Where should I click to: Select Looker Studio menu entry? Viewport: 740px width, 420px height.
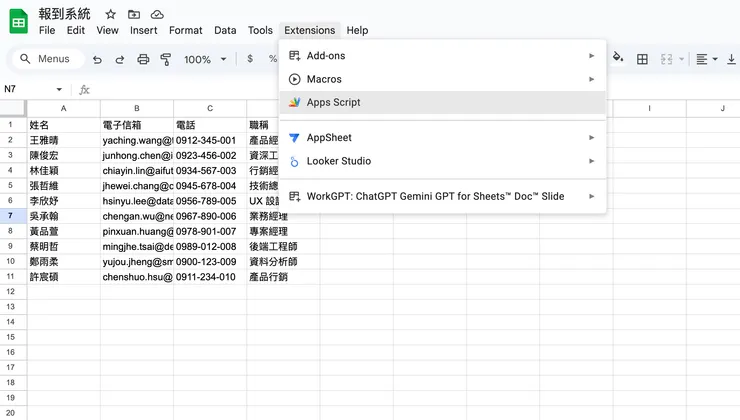(443, 161)
